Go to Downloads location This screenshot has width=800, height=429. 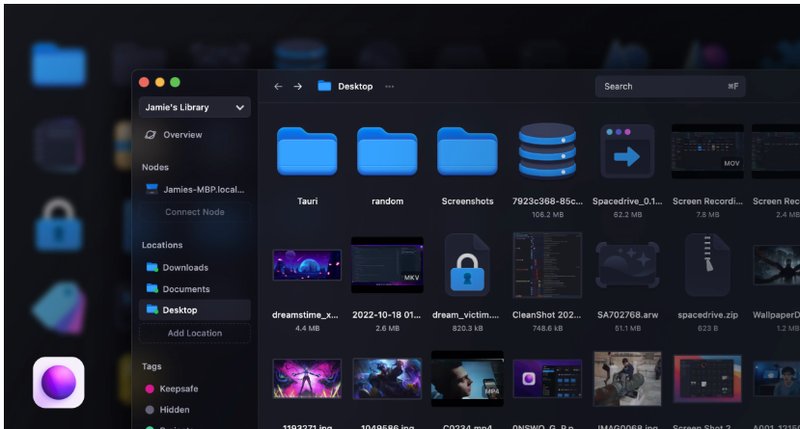185,268
